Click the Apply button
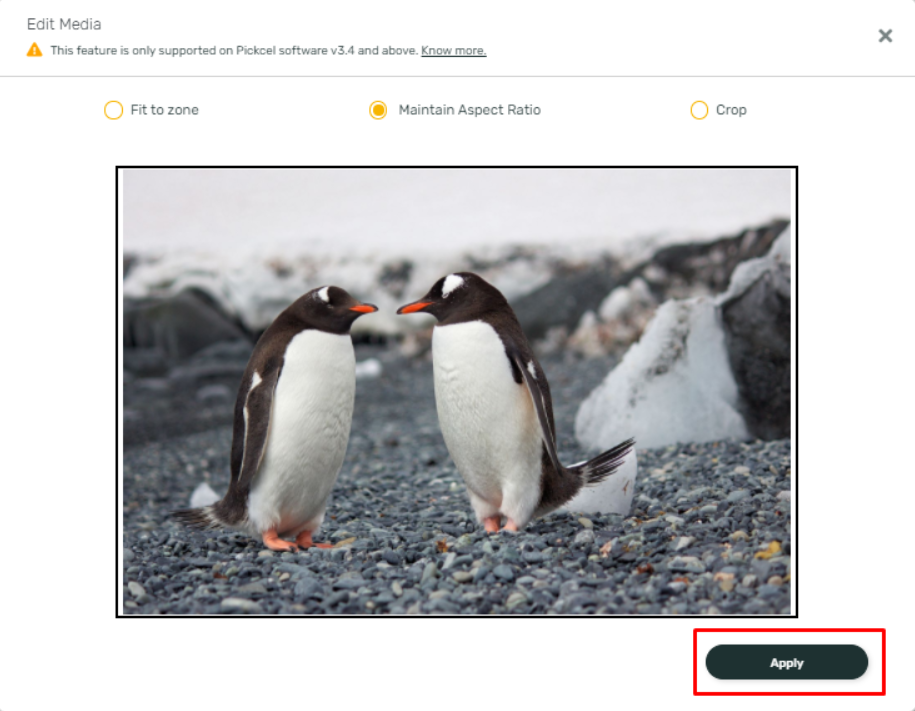The height and width of the screenshot is (711, 915). click(787, 663)
